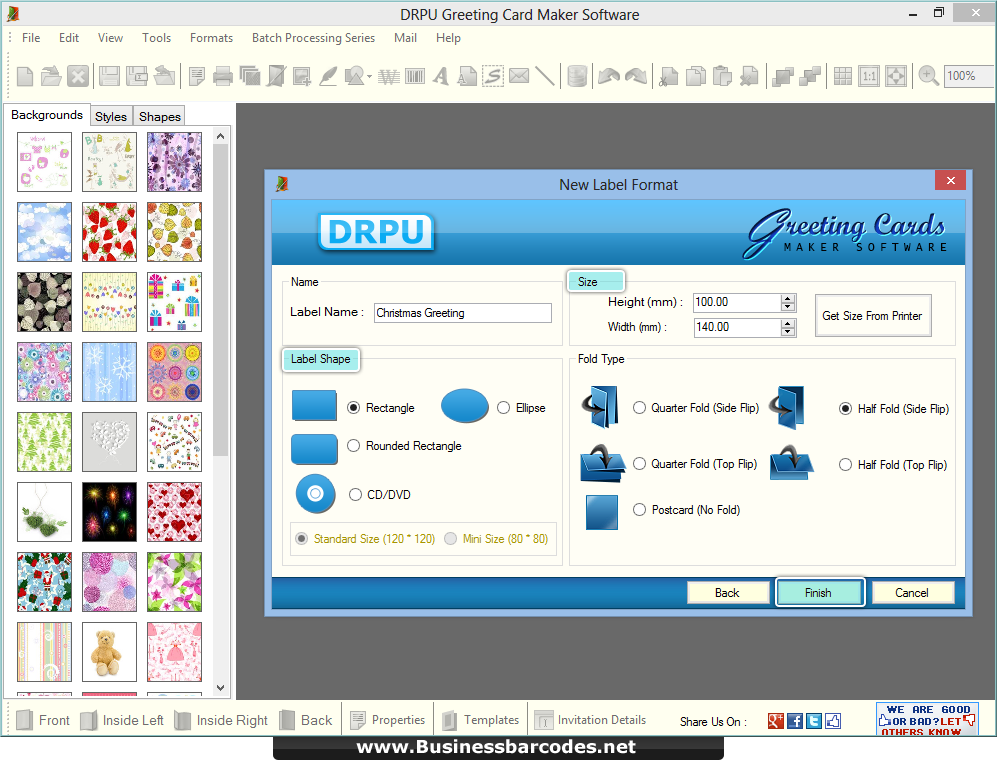Click the 1:1 actual size icon
997x760 pixels.
tap(869, 76)
